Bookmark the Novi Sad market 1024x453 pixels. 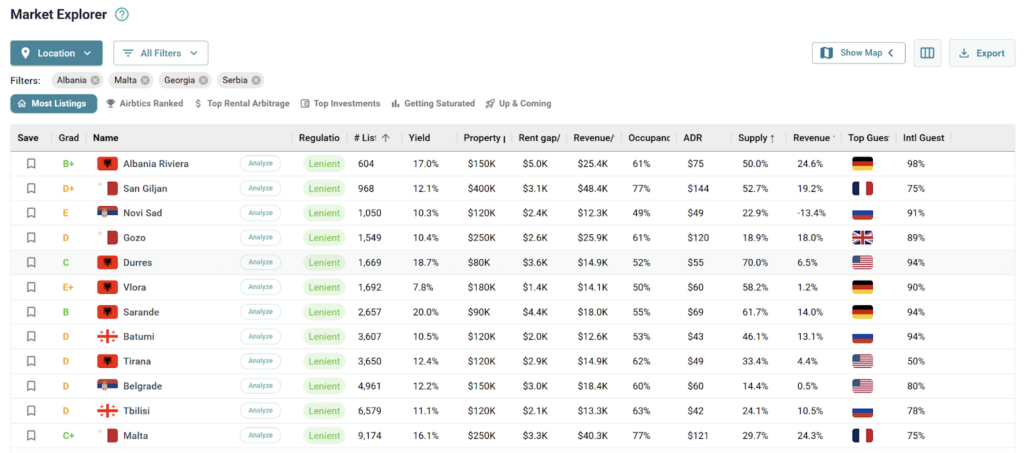(31, 213)
